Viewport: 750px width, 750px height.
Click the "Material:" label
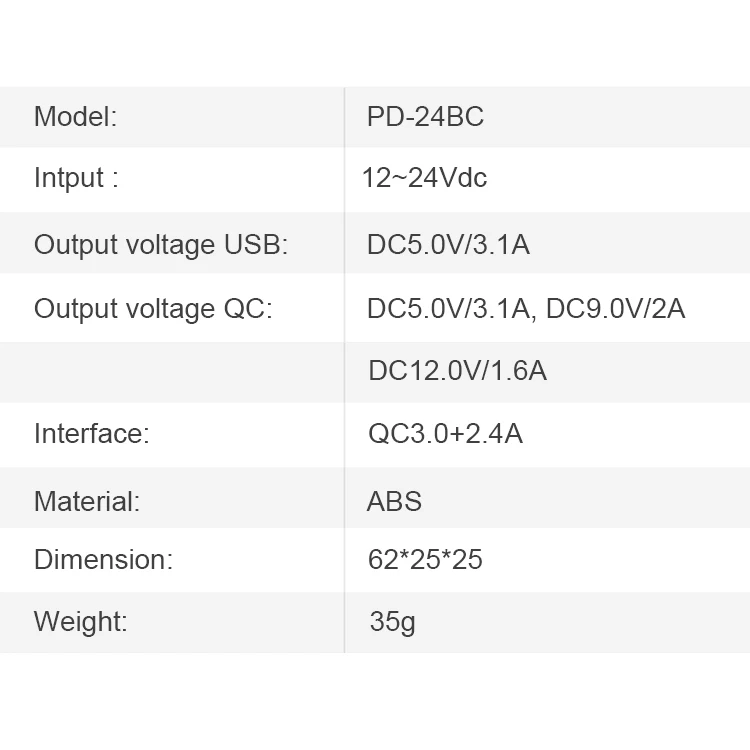pyautogui.click(x=87, y=501)
